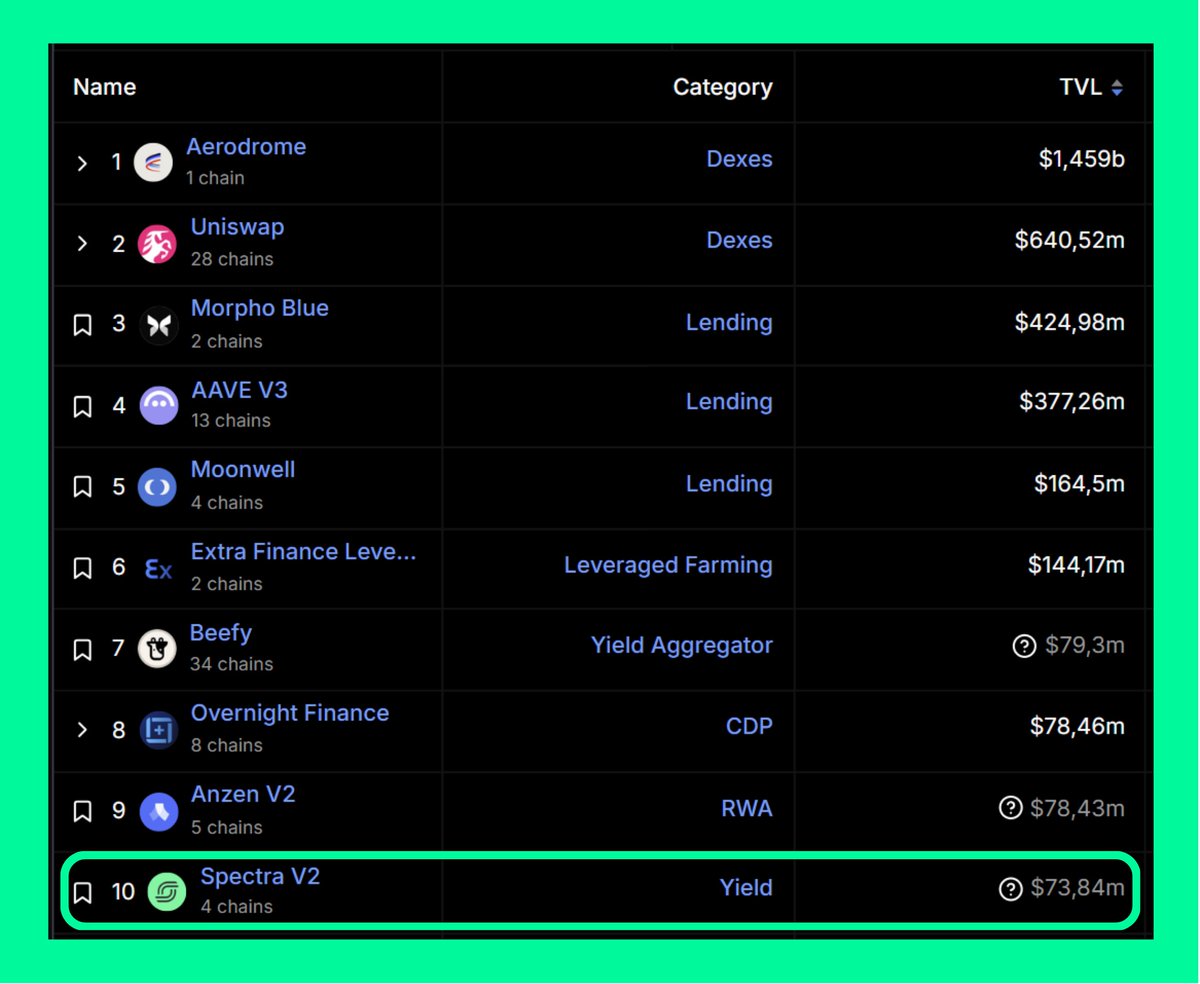Open the Uniswap protocol link
Image resolution: width=1200 pixels, height=984 pixels.
click(238, 227)
